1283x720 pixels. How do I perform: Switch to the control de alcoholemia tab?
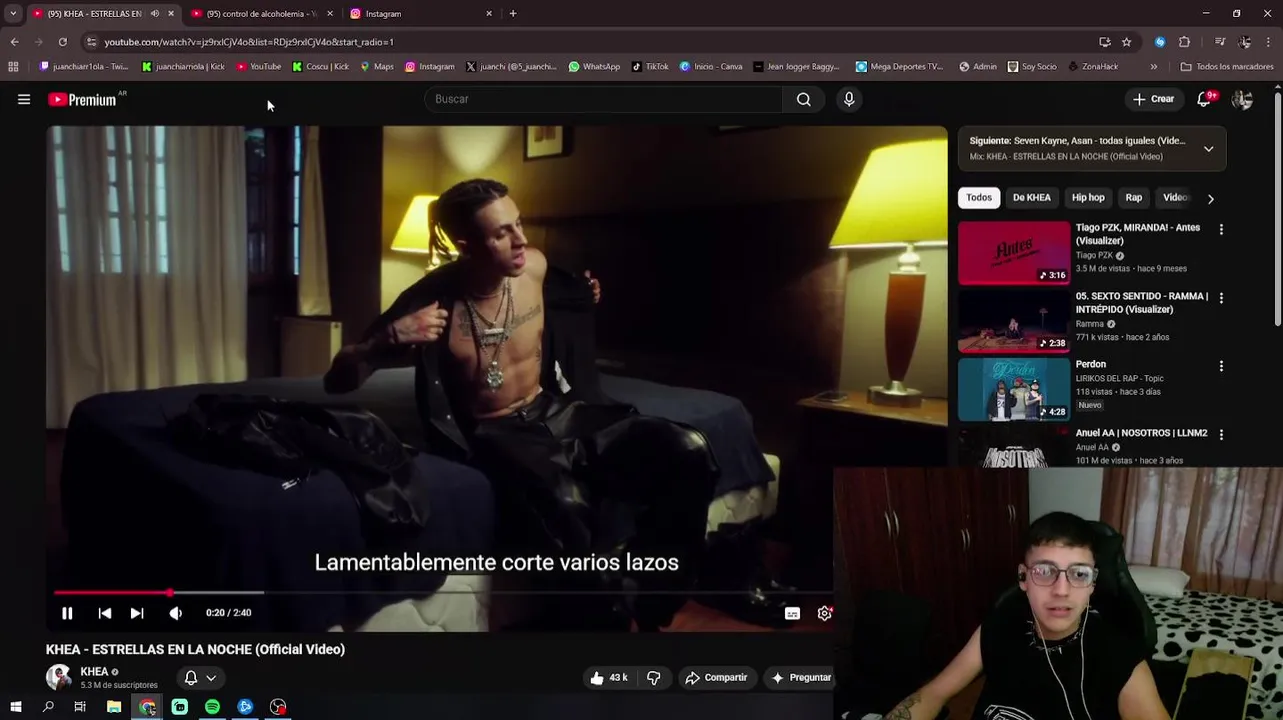262,14
